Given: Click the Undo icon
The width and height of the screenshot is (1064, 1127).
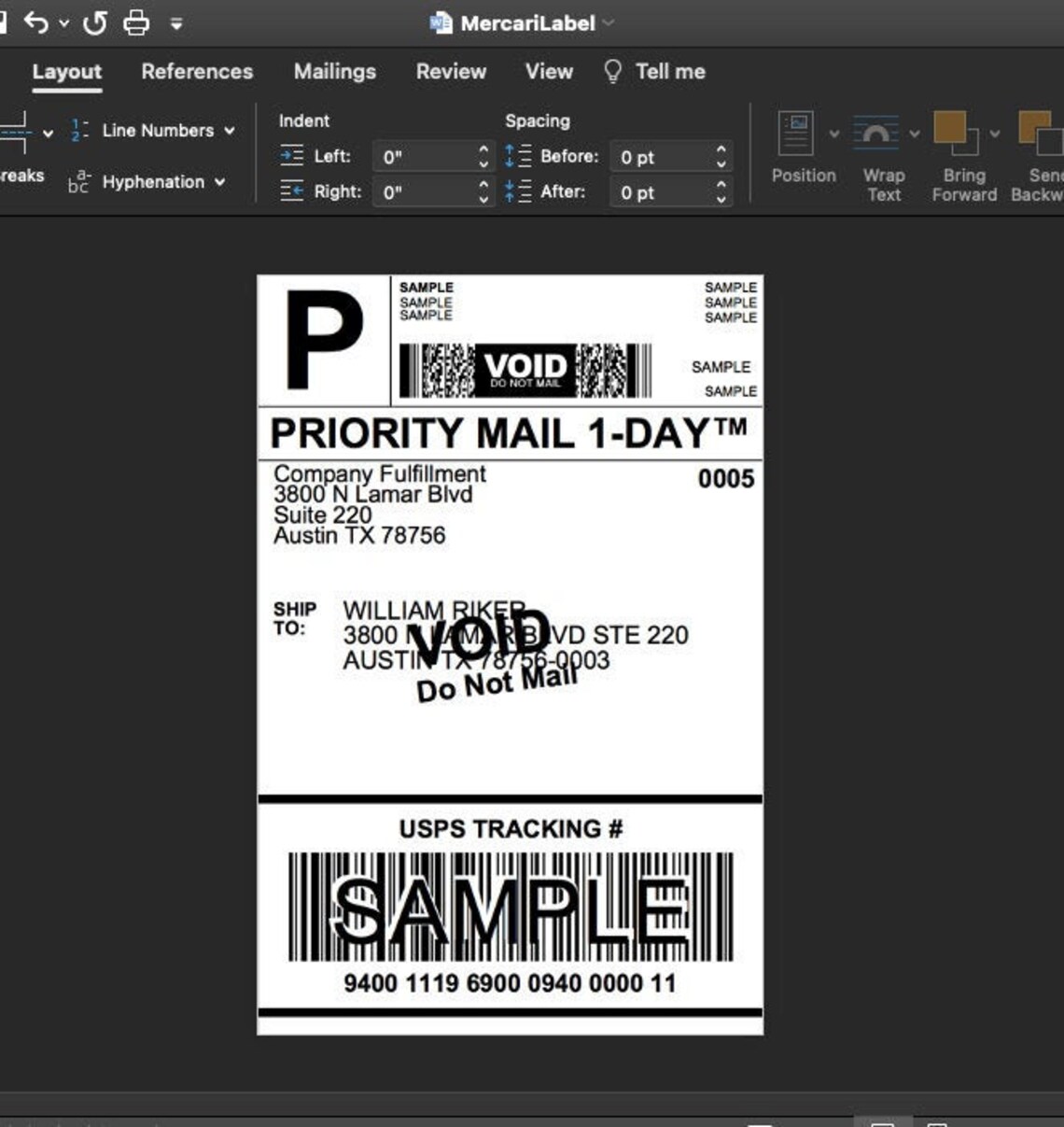Looking at the screenshot, I should (x=36, y=22).
